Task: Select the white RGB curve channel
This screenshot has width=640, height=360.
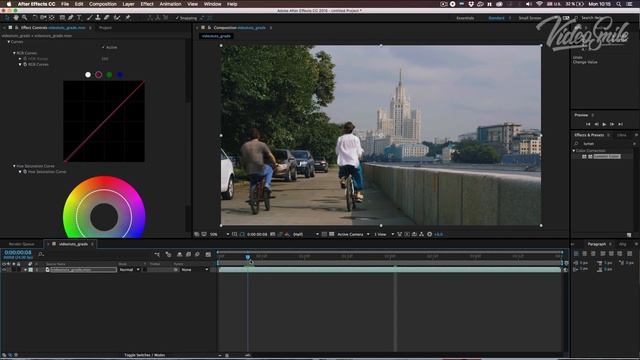Action: pos(88,75)
